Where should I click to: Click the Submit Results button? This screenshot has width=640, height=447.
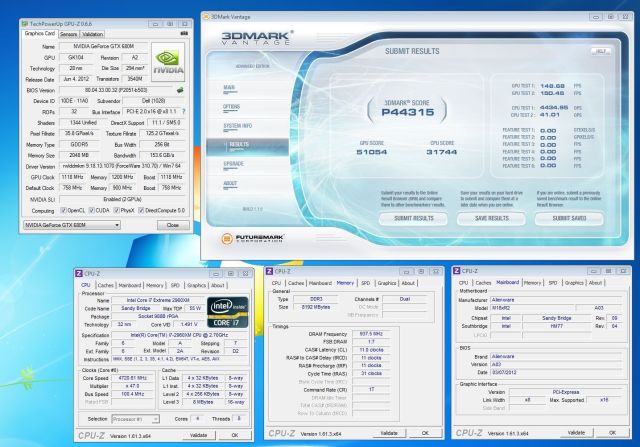413,218
